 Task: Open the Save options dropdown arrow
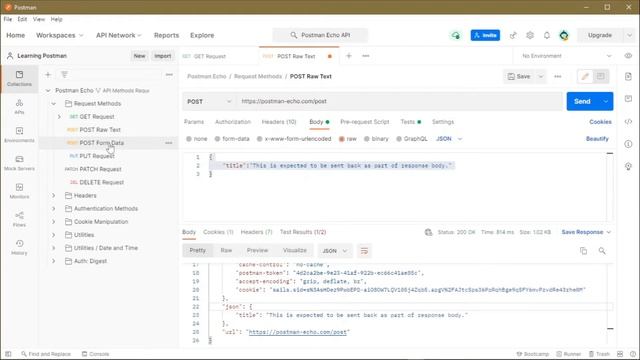point(541,76)
